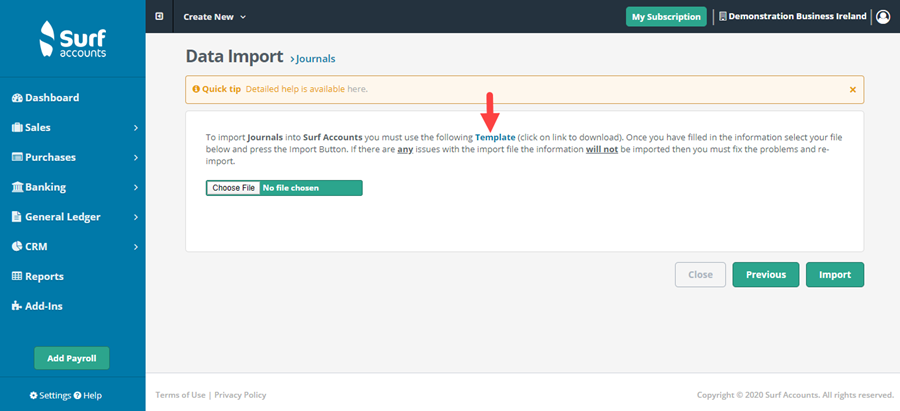Click the Add Payroll button
900x411 pixels.
pyautogui.click(x=72, y=358)
